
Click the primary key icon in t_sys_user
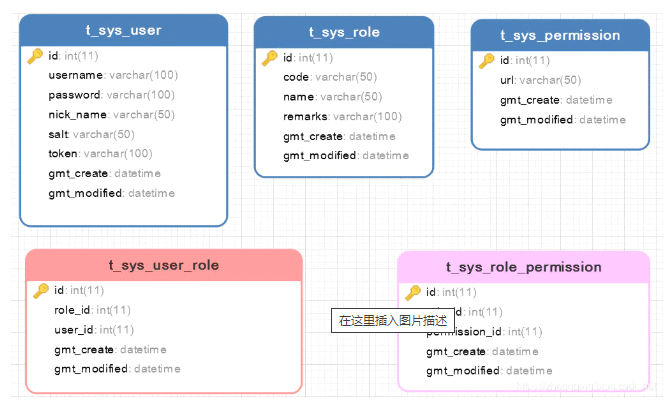35,56
